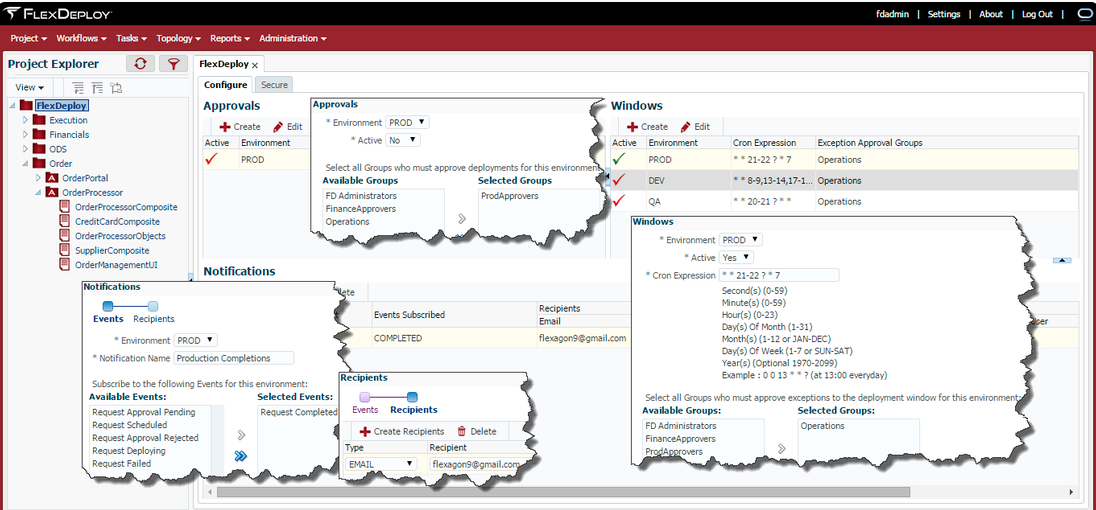
Task: Open the About link
Action: click(990, 14)
